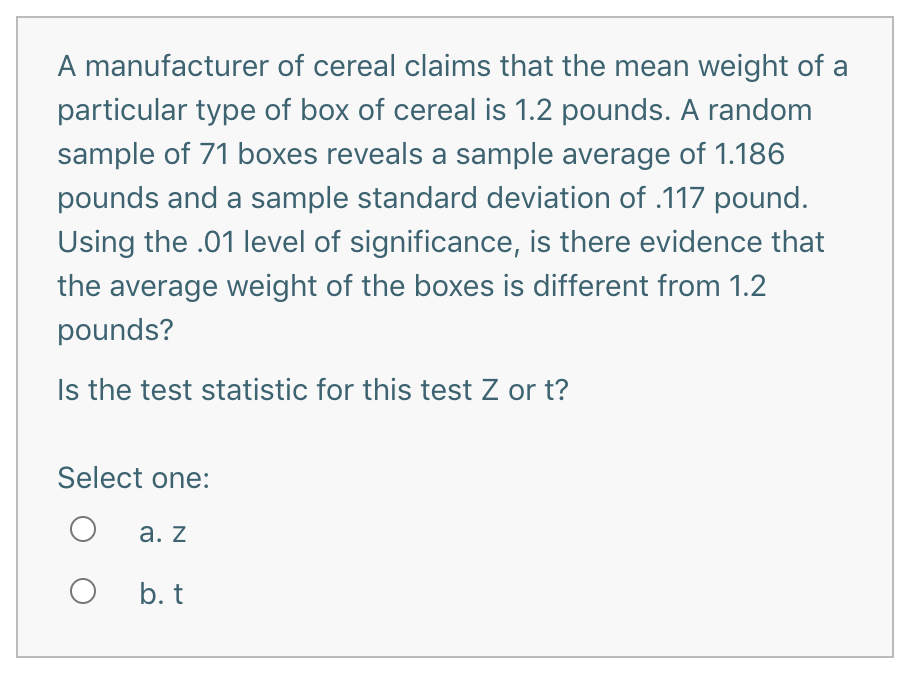Screen dimensions: 916x678
Task: Select radio button for answer b. t
Action: 83,592
